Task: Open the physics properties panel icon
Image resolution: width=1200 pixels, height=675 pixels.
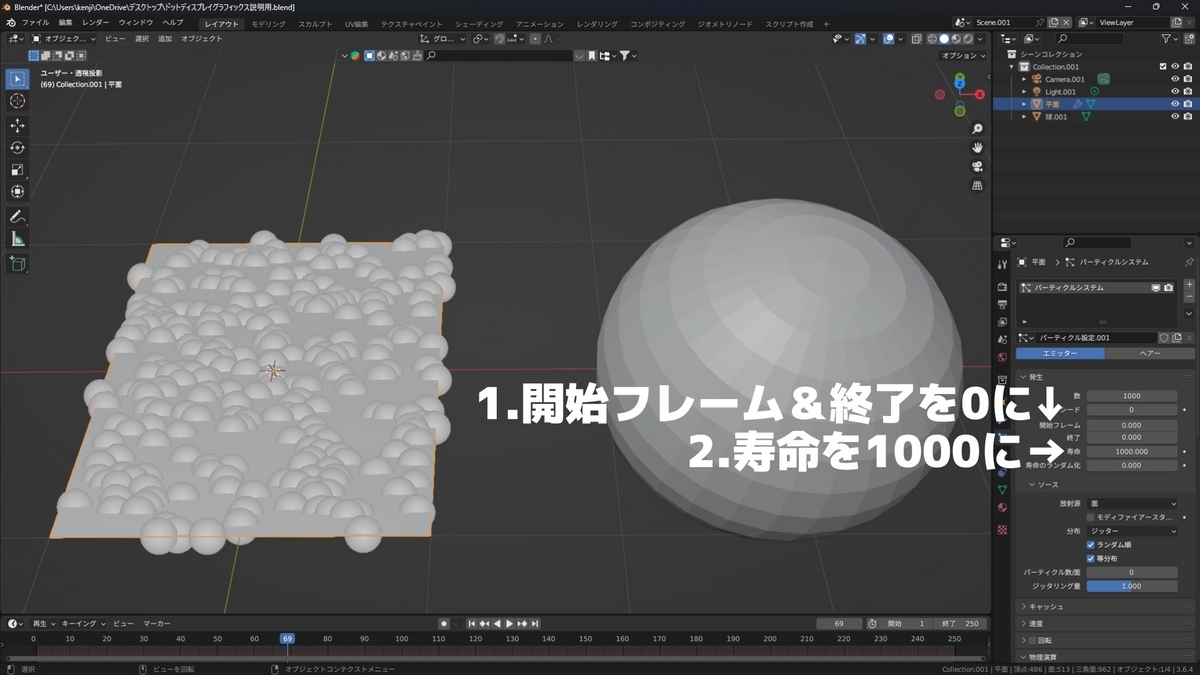Action: point(1003,471)
